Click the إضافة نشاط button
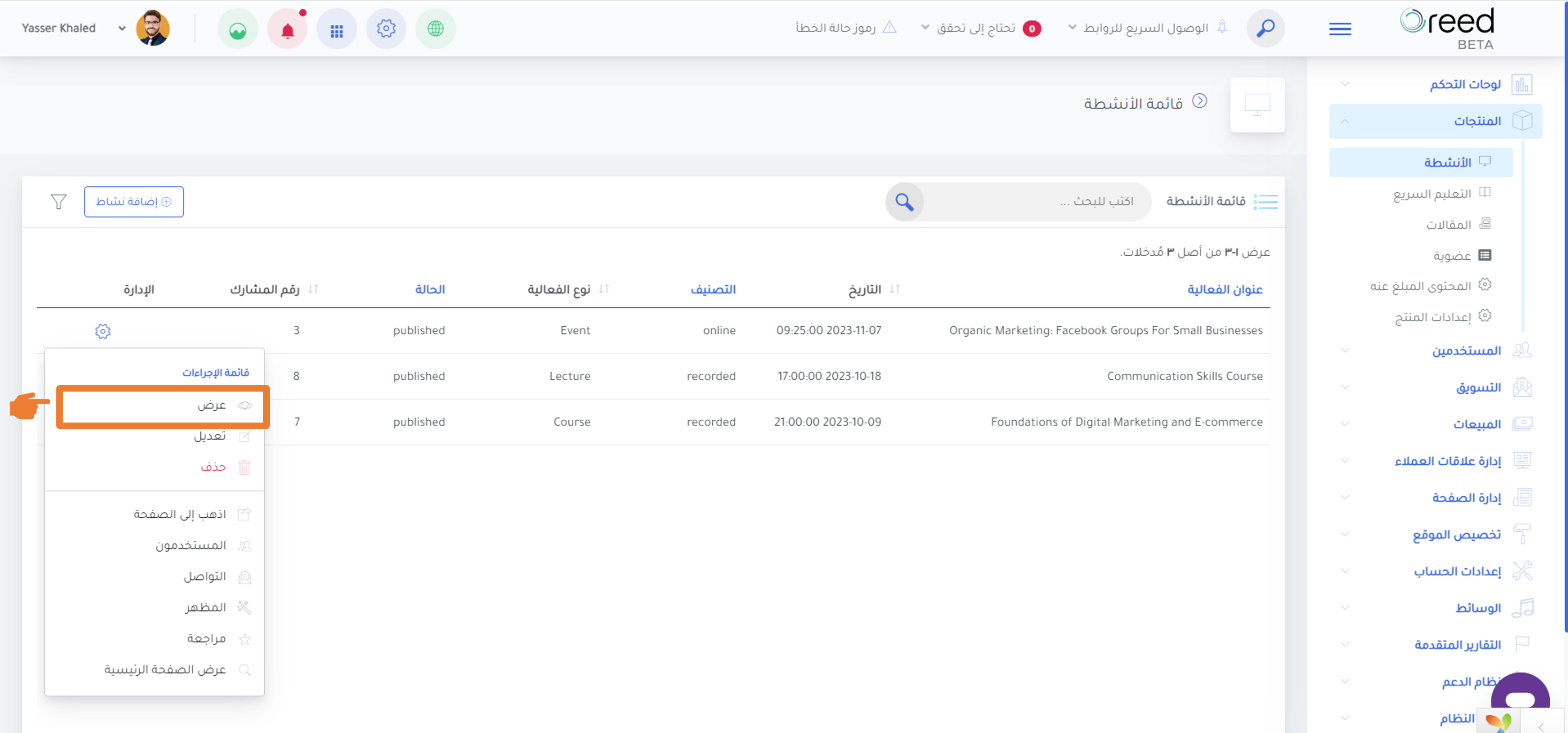Image resolution: width=1568 pixels, height=733 pixels. click(134, 201)
